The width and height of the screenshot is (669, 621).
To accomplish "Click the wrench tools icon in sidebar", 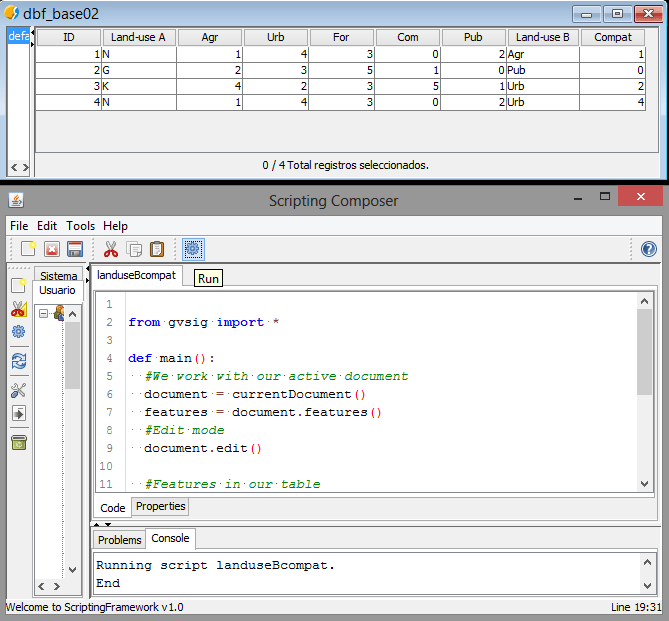I will 18,390.
